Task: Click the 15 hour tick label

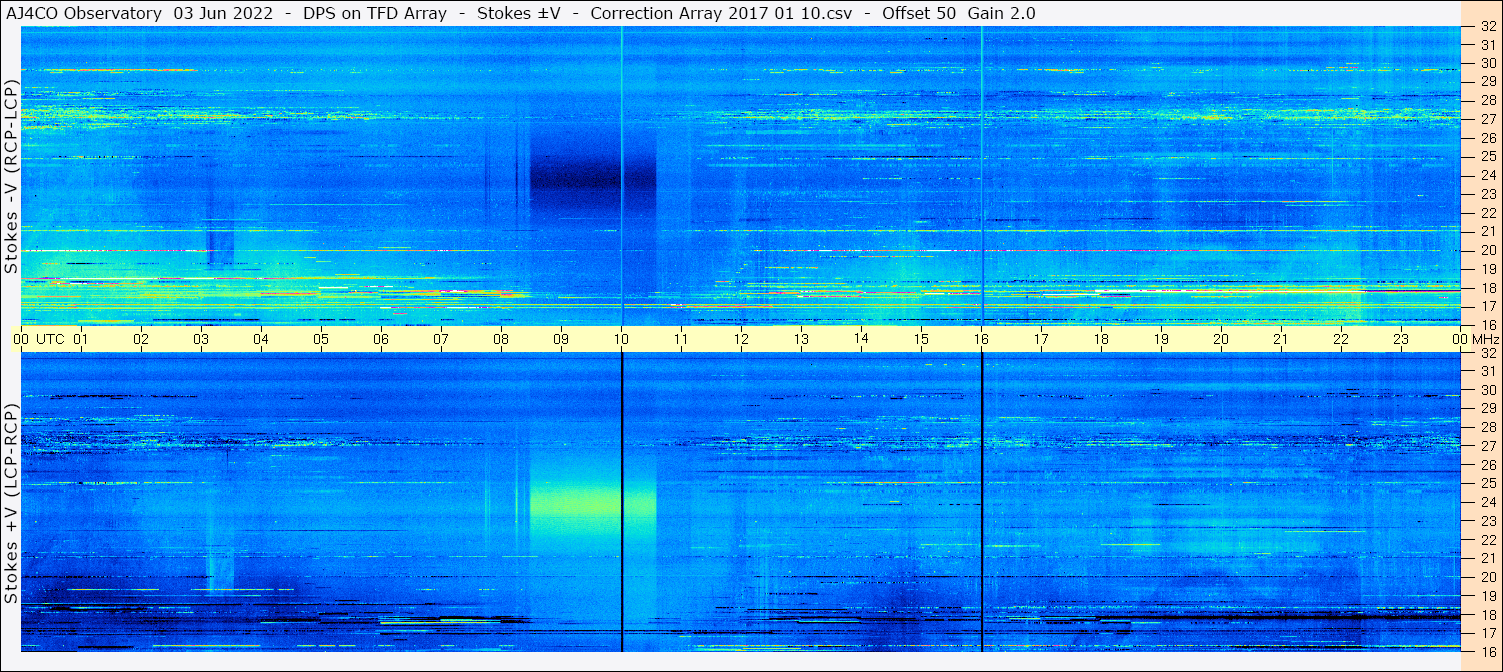Action: coord(921,339)
